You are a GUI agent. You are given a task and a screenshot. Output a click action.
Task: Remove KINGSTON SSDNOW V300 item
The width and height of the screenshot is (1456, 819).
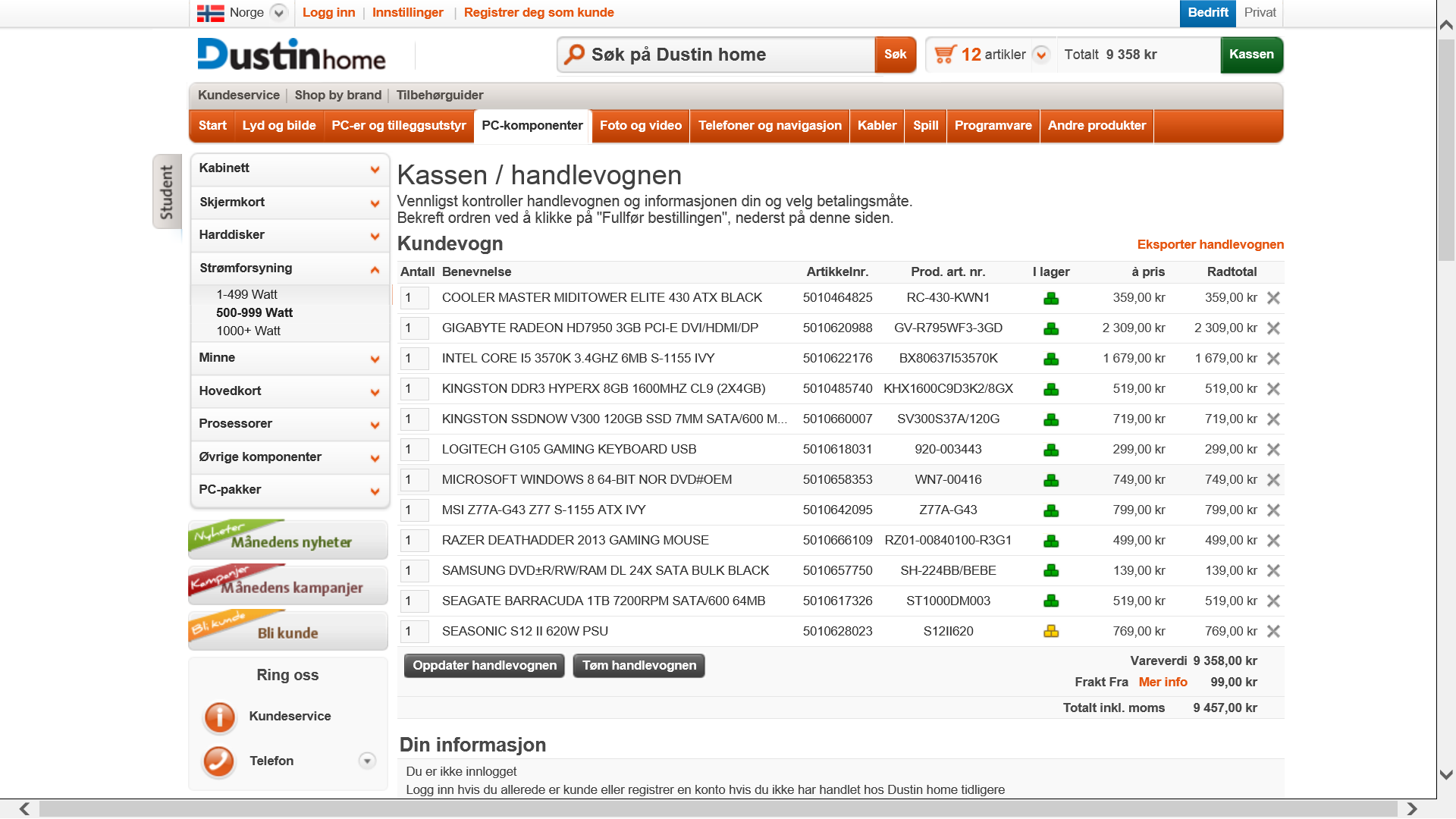point(1274,419)
